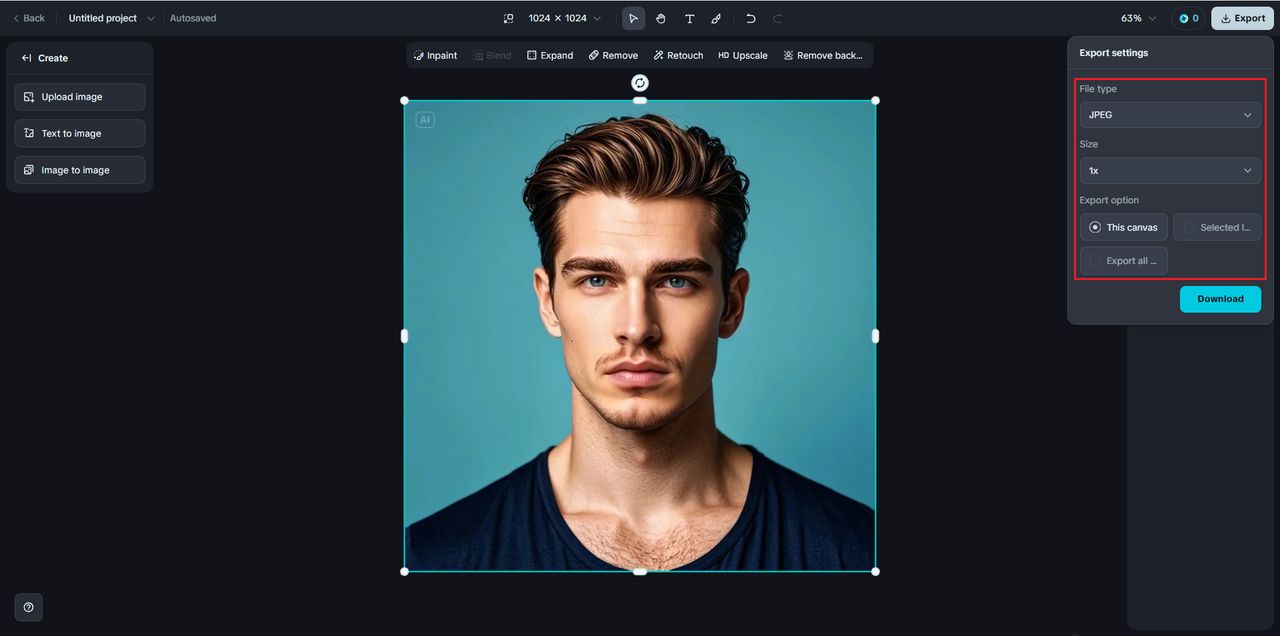Open the JPEG file type dropdown
Screen dimensions: 1280x636
(1170, 115)
